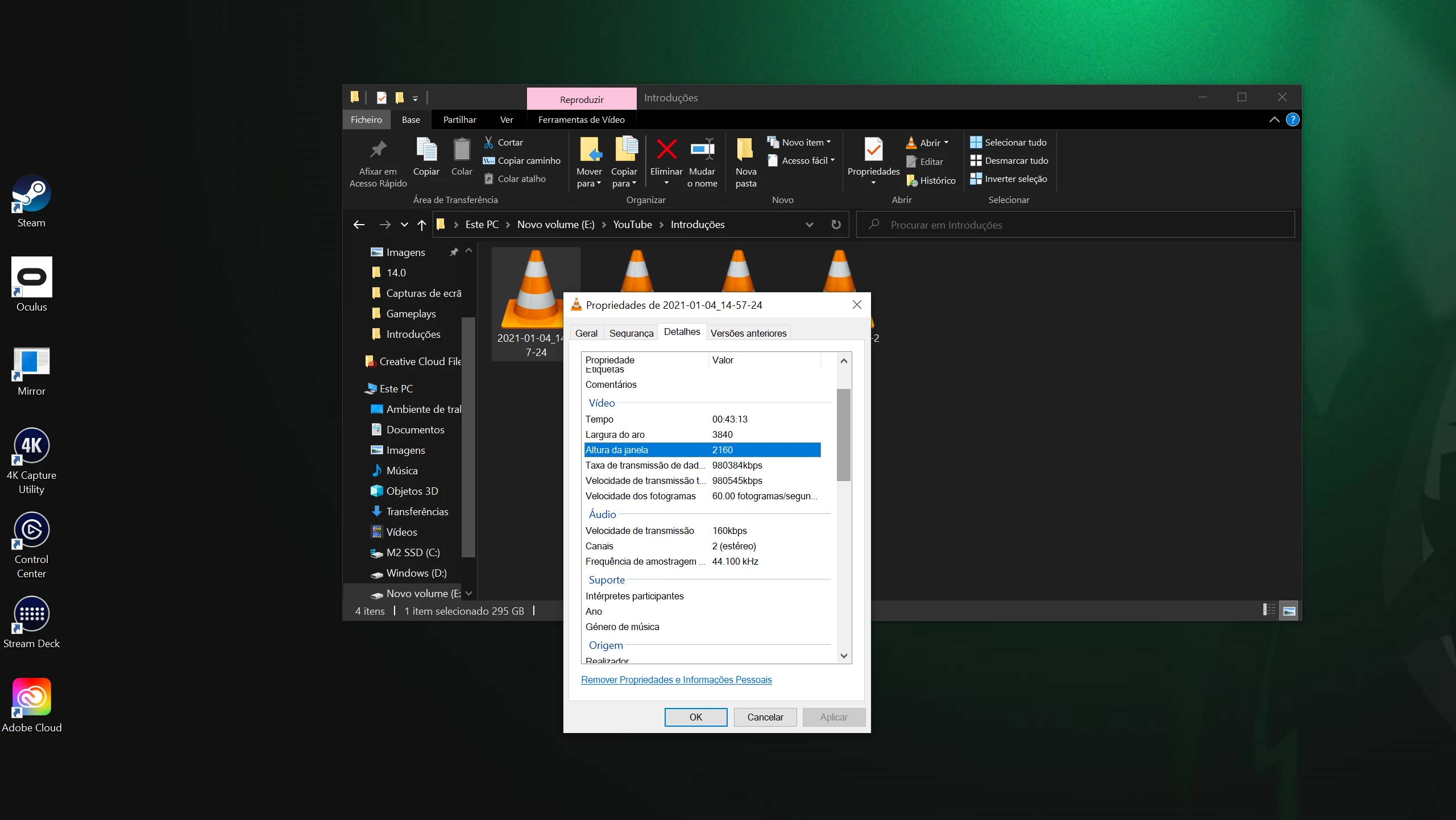Collapse the ribbon with the chevron

tap(1274, 119)
